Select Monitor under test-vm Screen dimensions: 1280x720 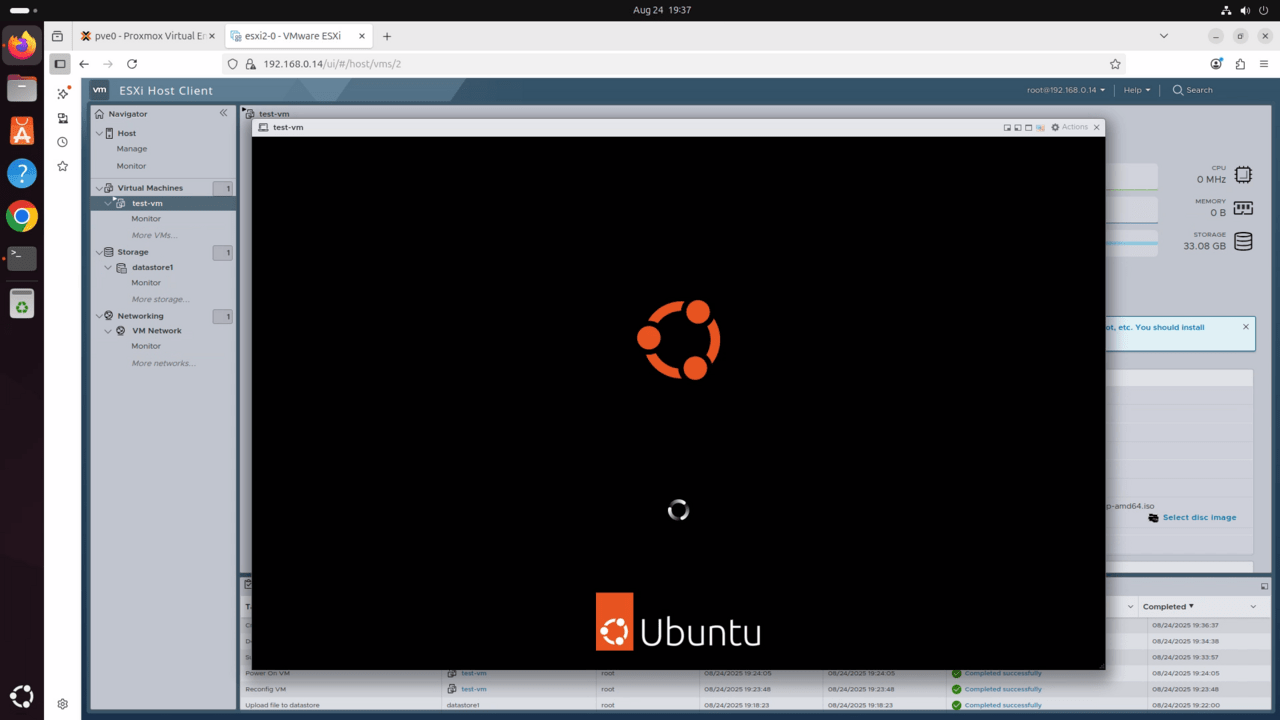(x=146, y=219)
